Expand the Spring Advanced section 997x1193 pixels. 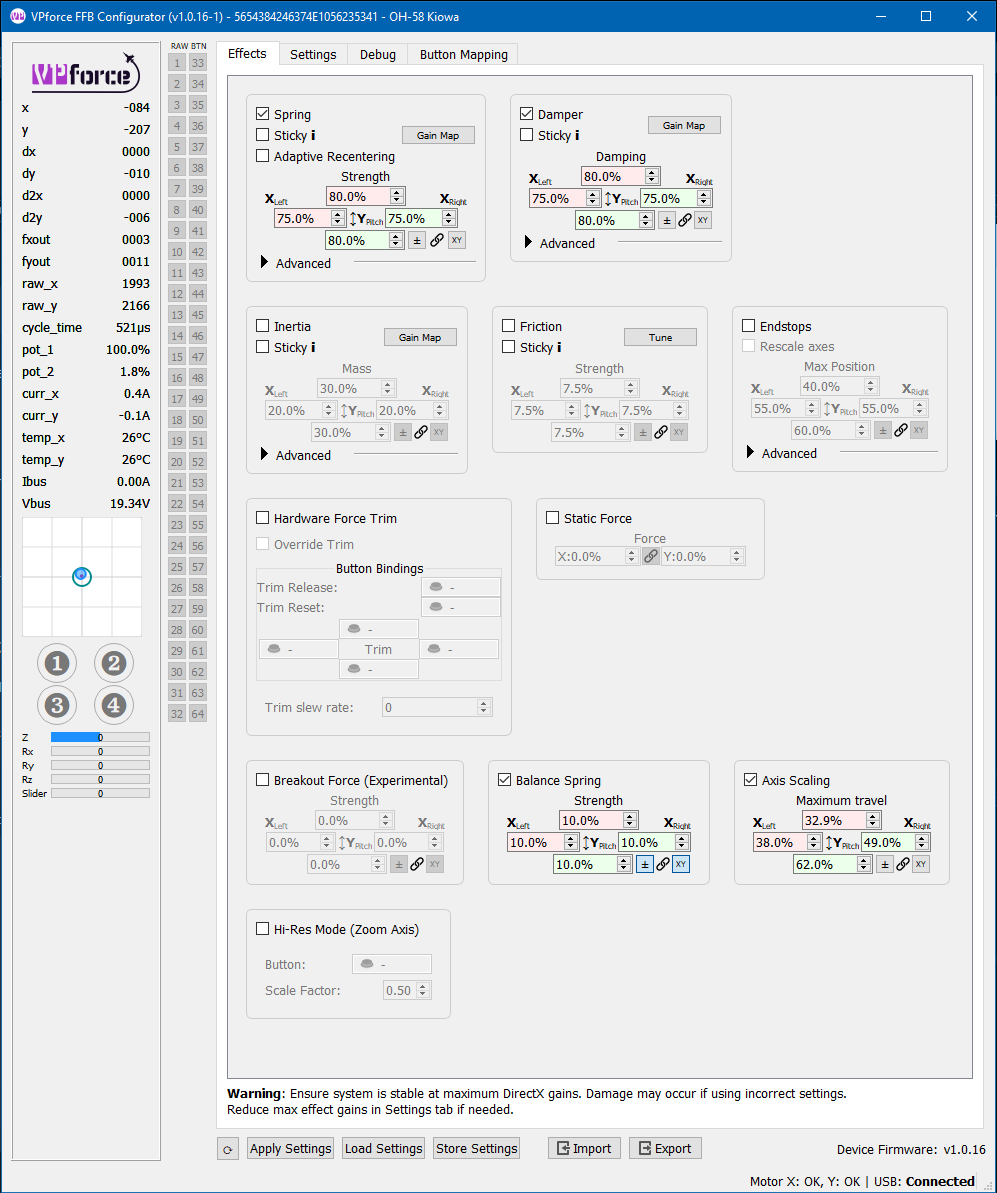click(x=265, y=262)
